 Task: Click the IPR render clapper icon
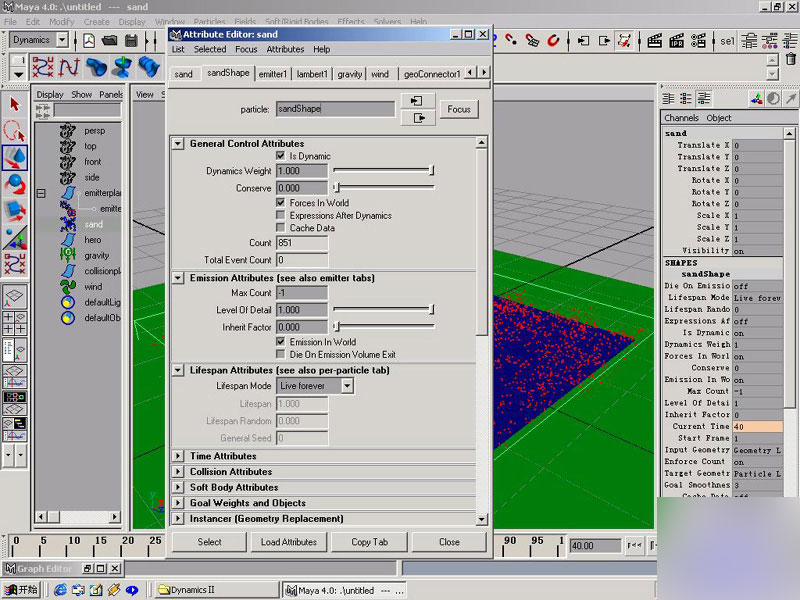click(677, 40)
